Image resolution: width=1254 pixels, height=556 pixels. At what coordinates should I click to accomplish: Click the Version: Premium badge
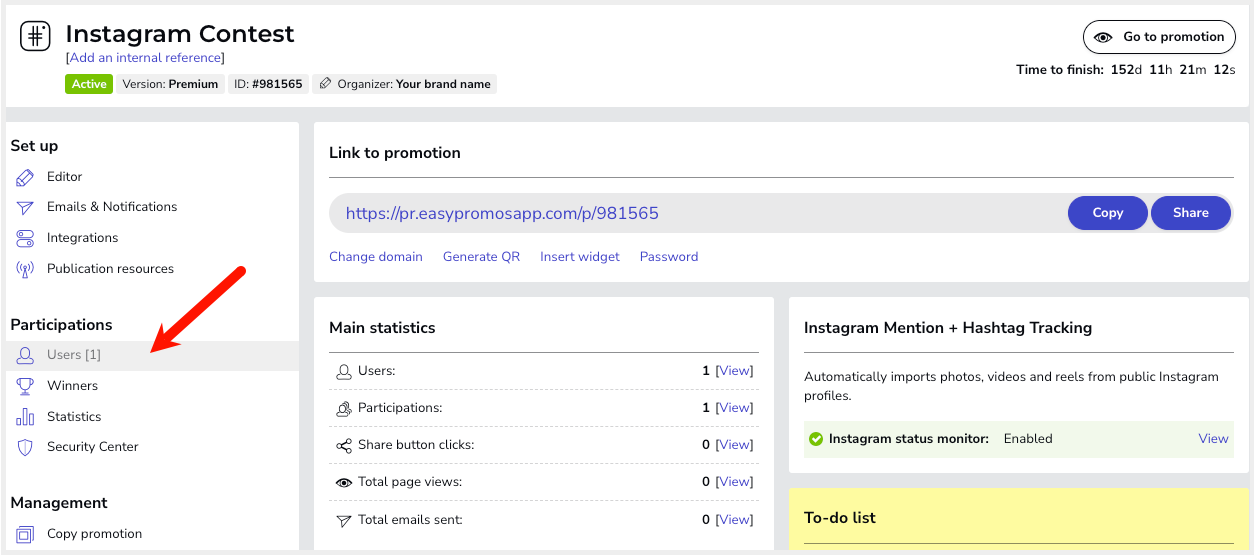point(170,84)
